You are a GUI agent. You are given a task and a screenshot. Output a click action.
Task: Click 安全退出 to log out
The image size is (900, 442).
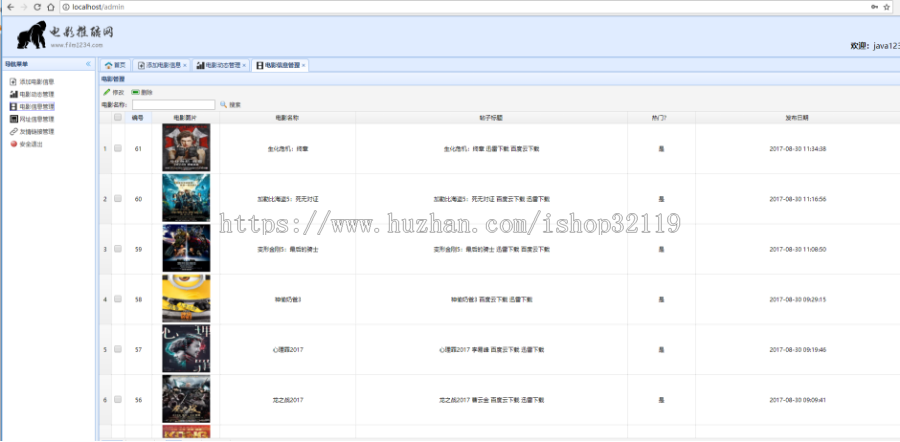(31, 145)
